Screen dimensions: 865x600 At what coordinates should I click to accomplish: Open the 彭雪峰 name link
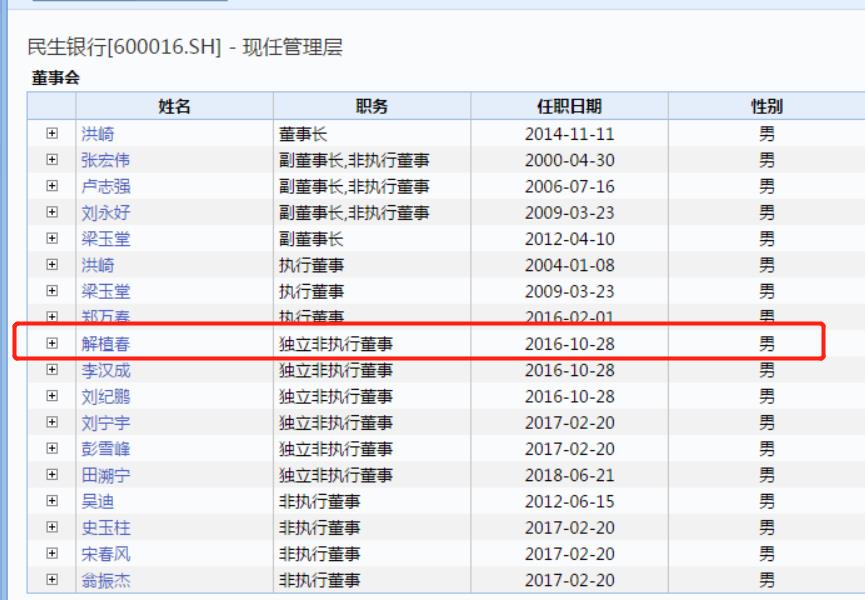(105, 449)
